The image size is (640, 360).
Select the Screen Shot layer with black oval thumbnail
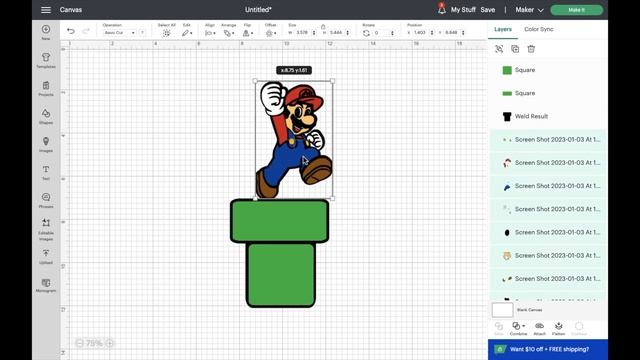(x=548, y=232)
